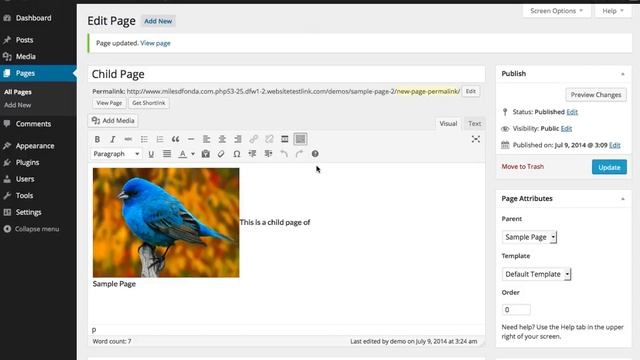Viewport: 640px width, 360px height.
Task: Enter distraction-free fullscreen writing mode
Action: point(476,139)
